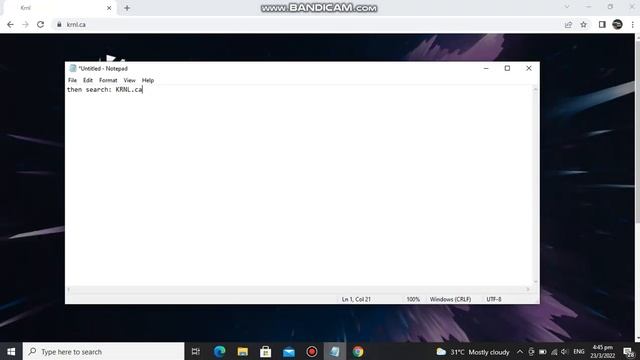Minimize the Notepad window
This screenshot has height=360, width=640.
tap(486, 68)
